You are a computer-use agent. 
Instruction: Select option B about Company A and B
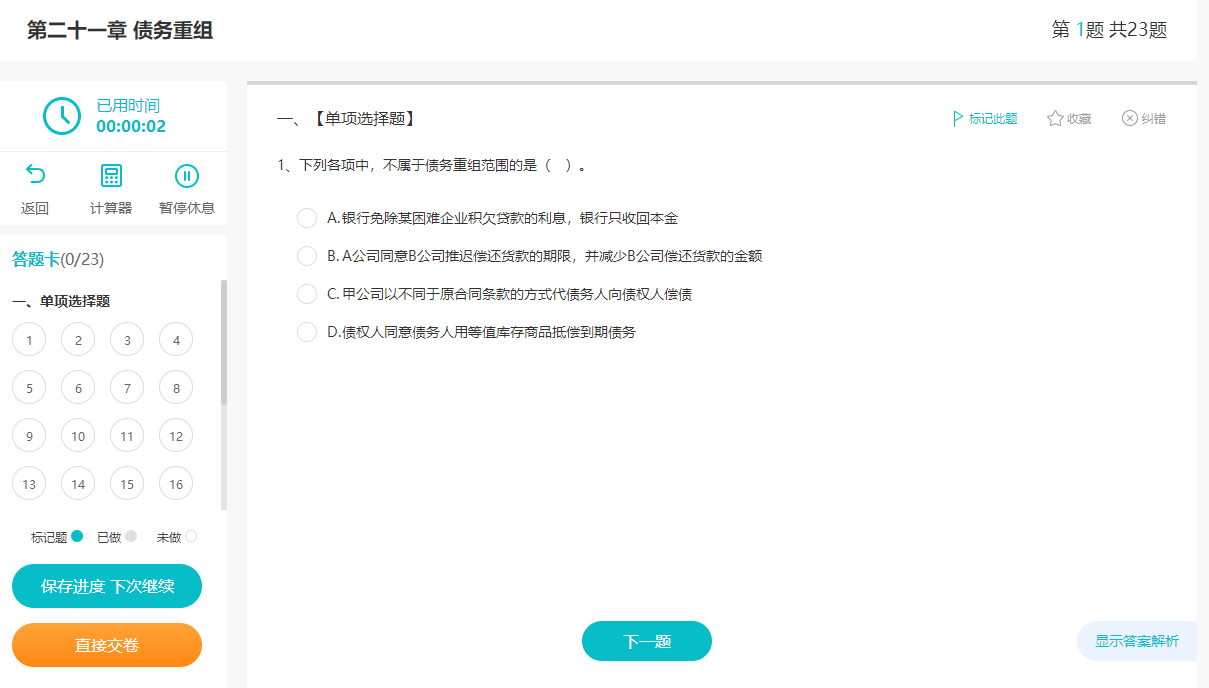[x=307, y=255]
